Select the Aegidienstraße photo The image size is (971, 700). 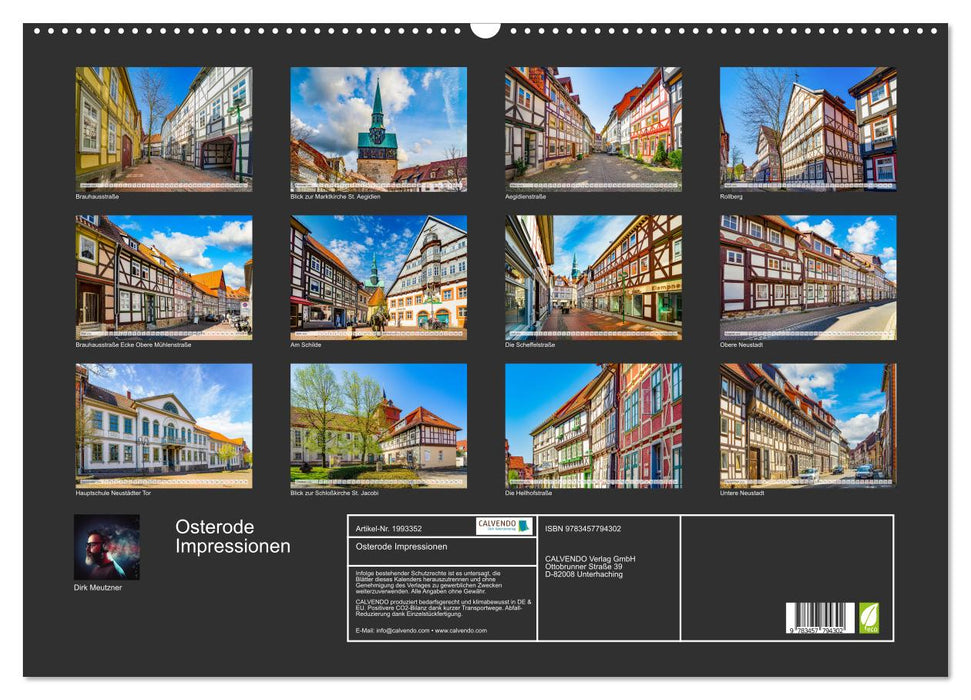(x=592, y=129)
